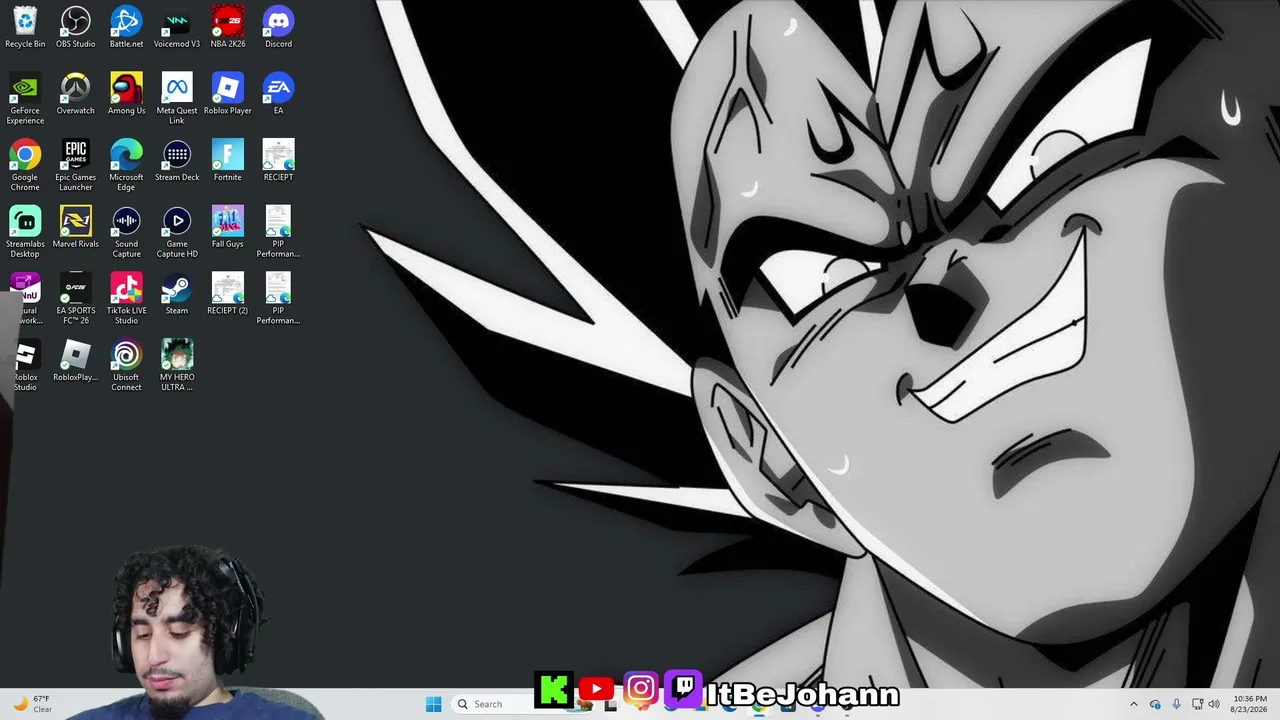Select the NBA 2K26 game icon
Viewport: 1280px width, 720px height.
click(x=228, y=27)
